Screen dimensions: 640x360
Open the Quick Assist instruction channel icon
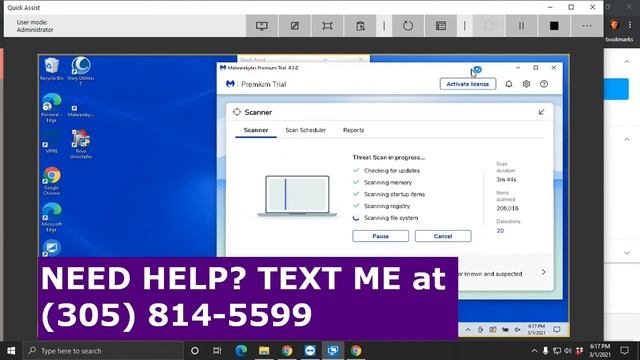[x=360, y=26]
